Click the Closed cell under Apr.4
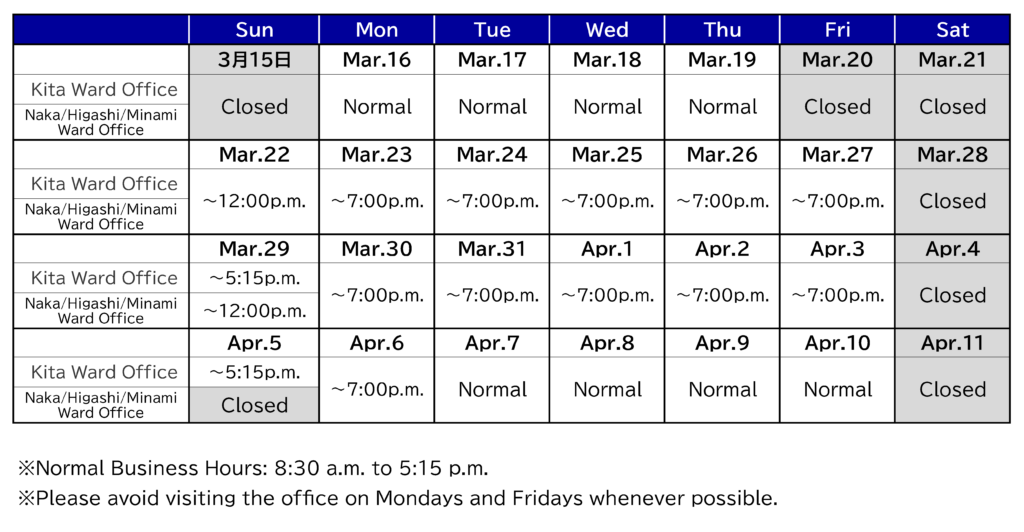Viewport: 1024px width, 532px height. [952, 295]
